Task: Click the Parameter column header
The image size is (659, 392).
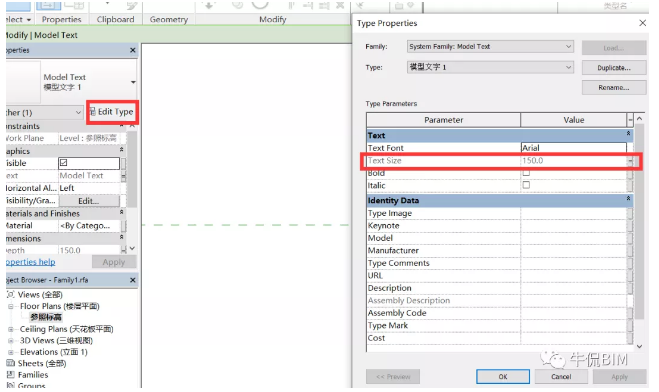Action: [x=443, y=120]
